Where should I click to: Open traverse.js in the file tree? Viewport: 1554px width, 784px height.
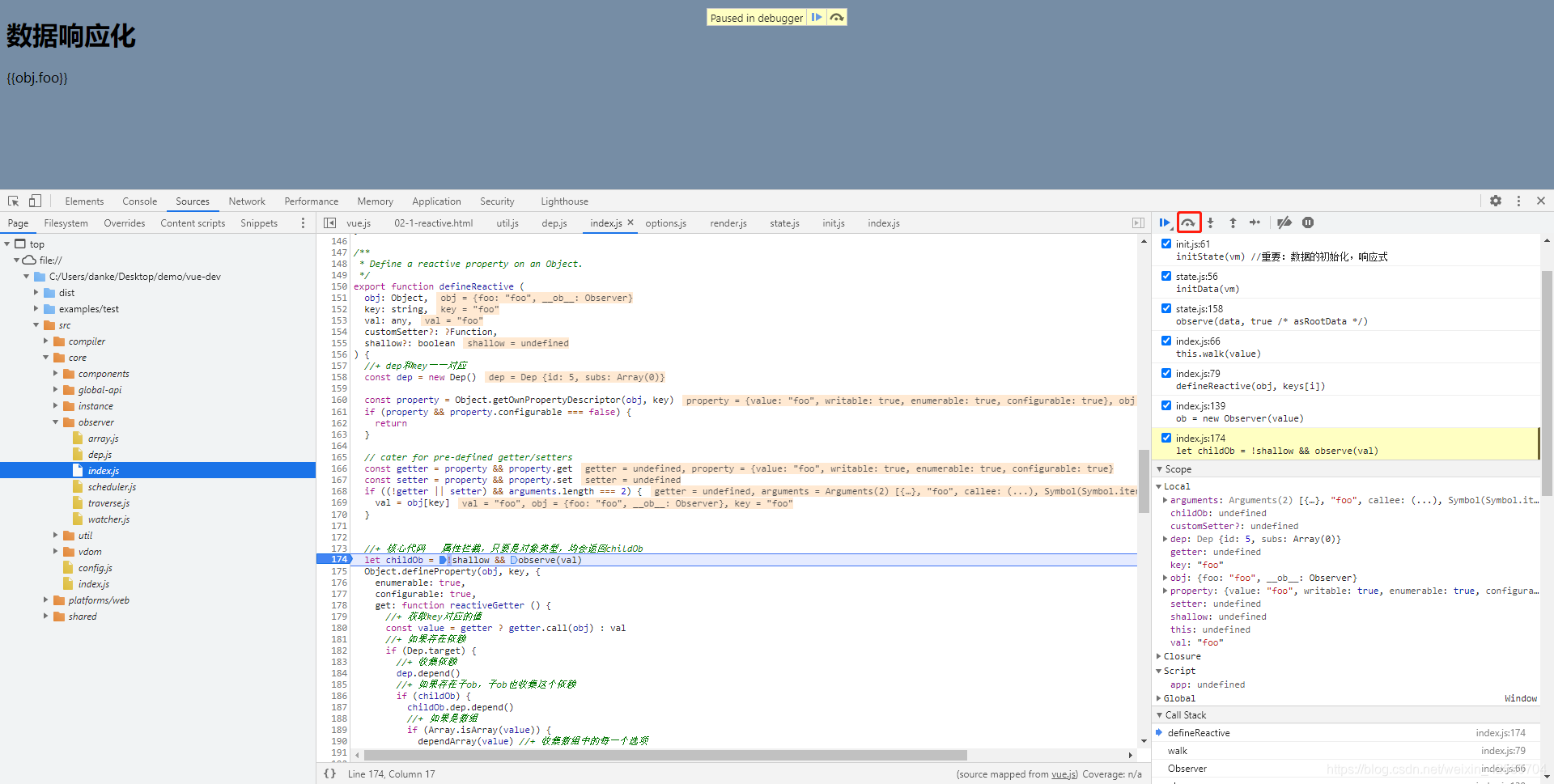(x=108, y=503)
